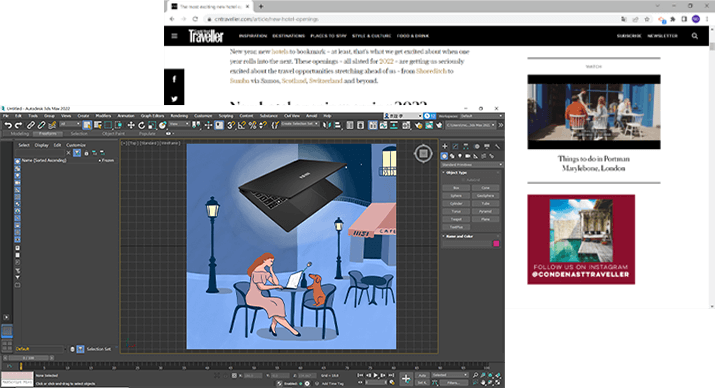Click the Align tool icon
This screenshot has height=388, width=715.
pos(337,125)
